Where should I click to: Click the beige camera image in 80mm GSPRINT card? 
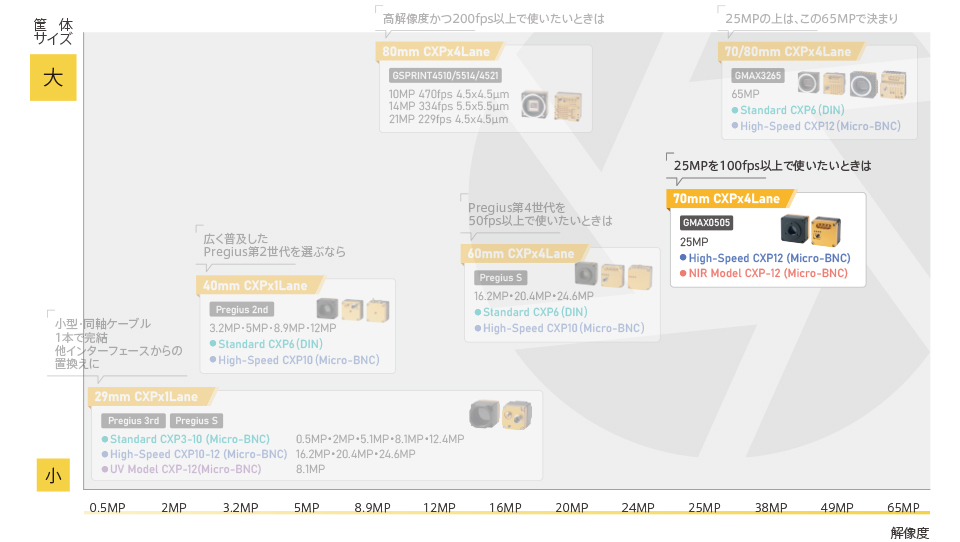coord(569,105)
